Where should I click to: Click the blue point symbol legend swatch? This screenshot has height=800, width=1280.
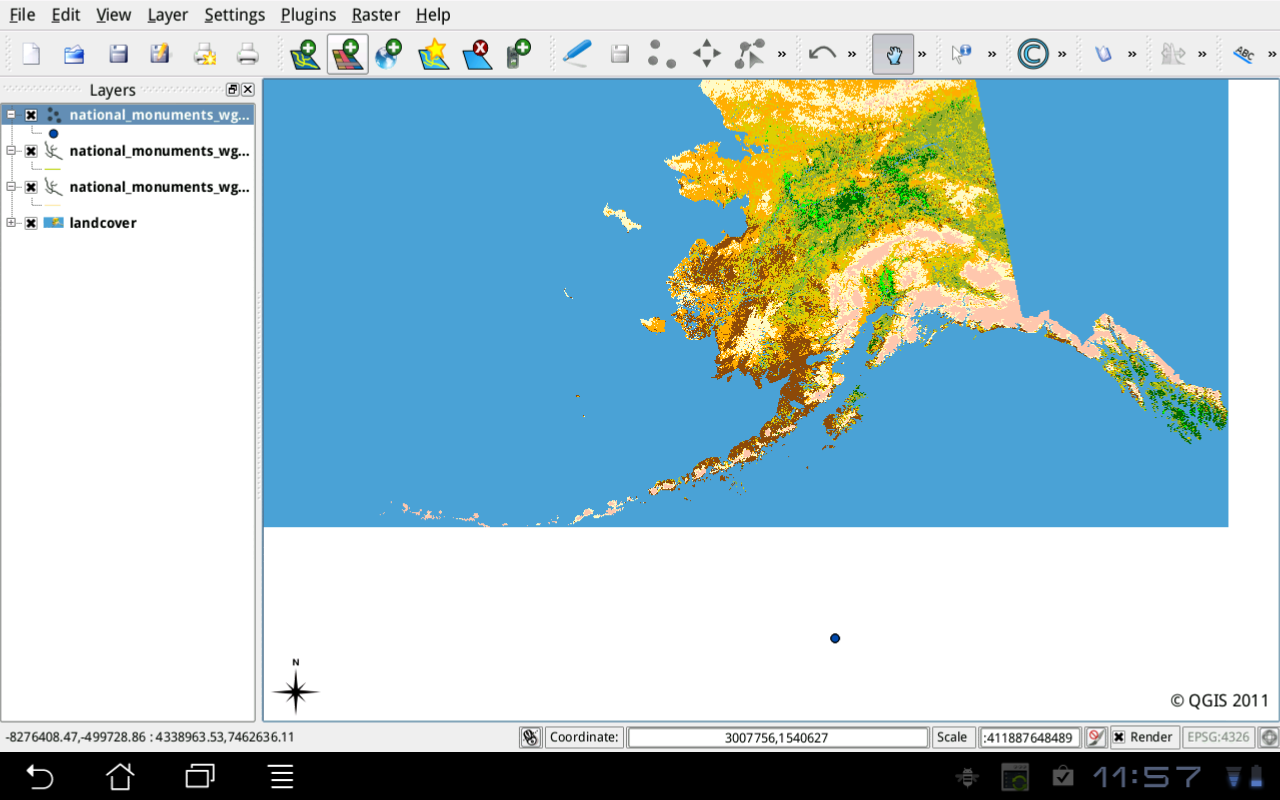[x=53, y=133]
